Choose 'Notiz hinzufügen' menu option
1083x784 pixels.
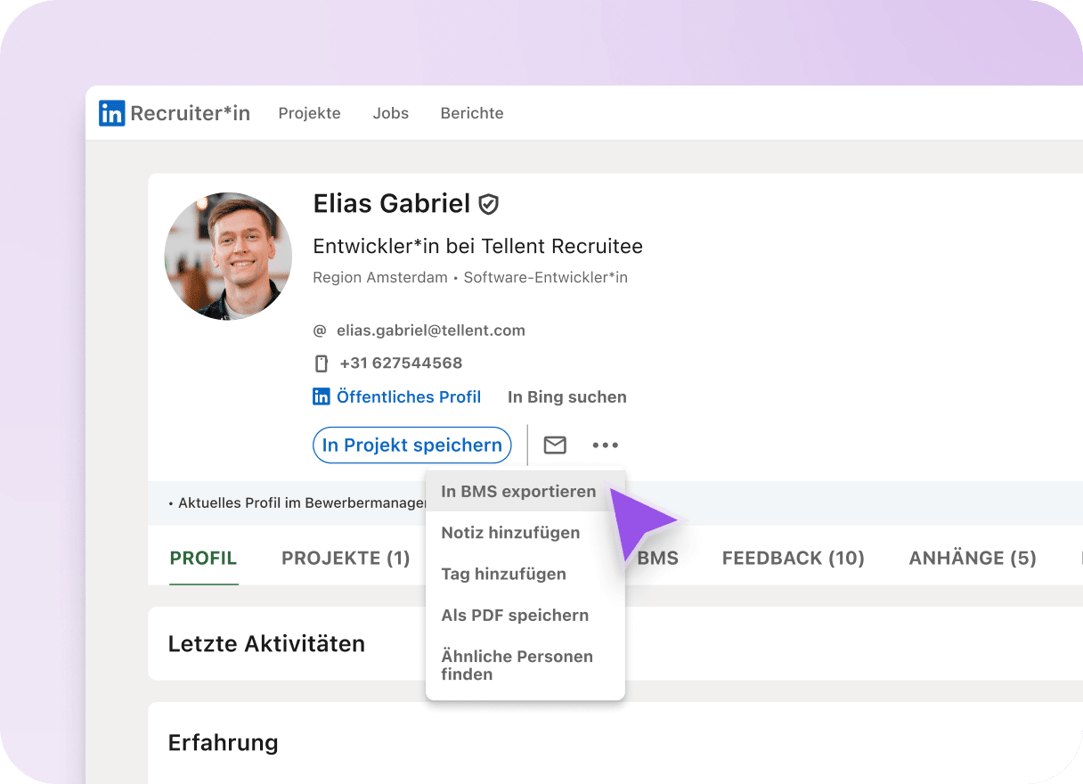(510, 533)
